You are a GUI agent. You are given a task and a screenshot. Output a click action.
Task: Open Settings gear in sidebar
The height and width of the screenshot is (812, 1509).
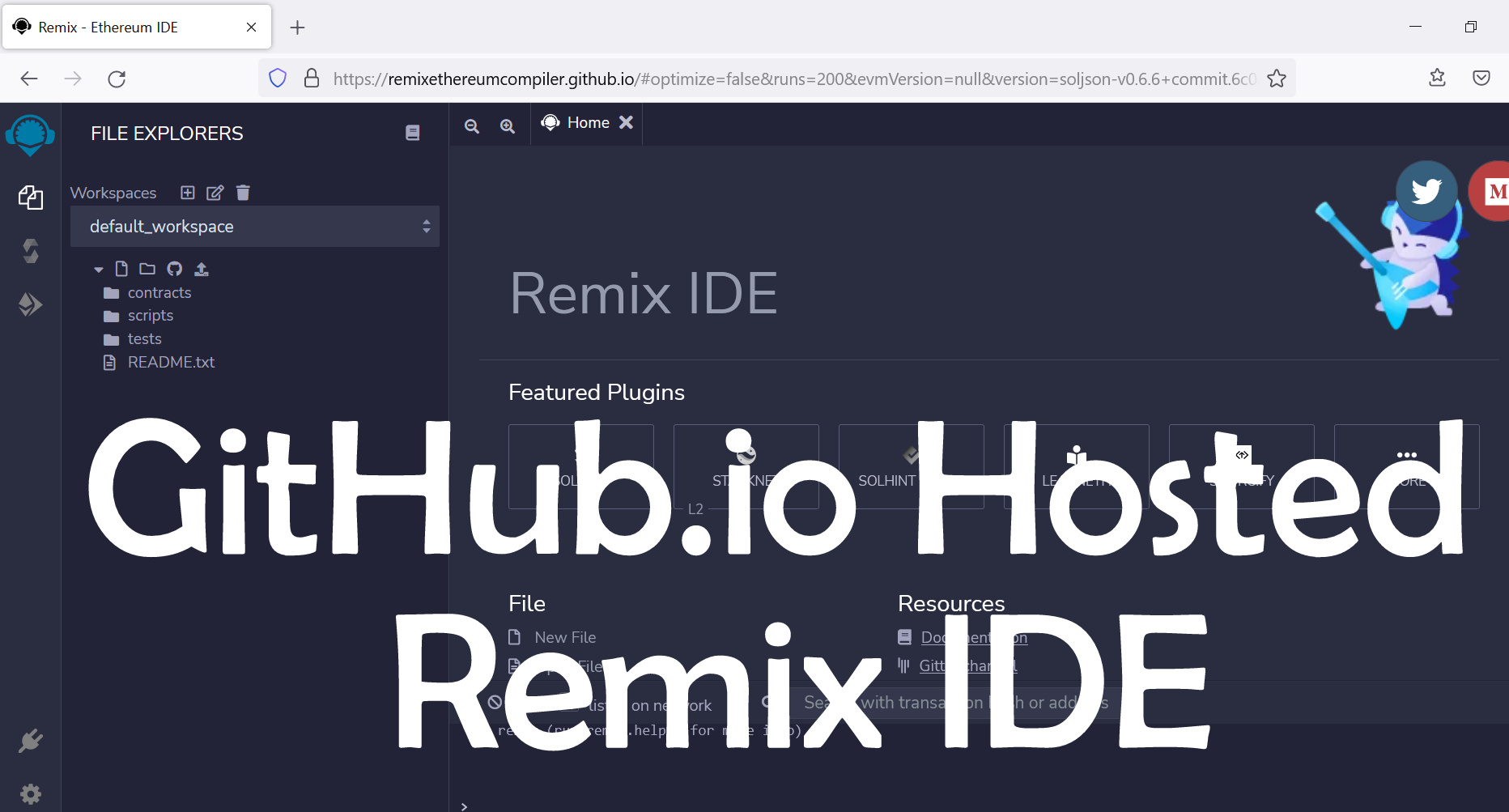(30, 794)
